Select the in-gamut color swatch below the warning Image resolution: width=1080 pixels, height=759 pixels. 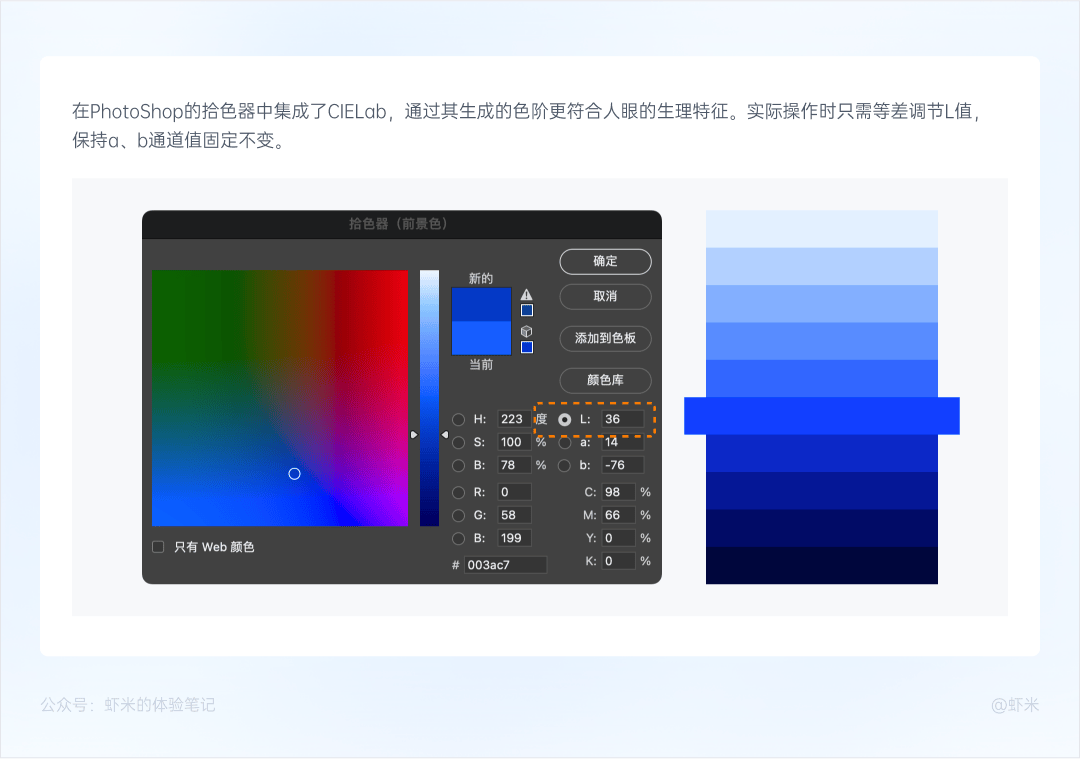[x=527, y=311]
